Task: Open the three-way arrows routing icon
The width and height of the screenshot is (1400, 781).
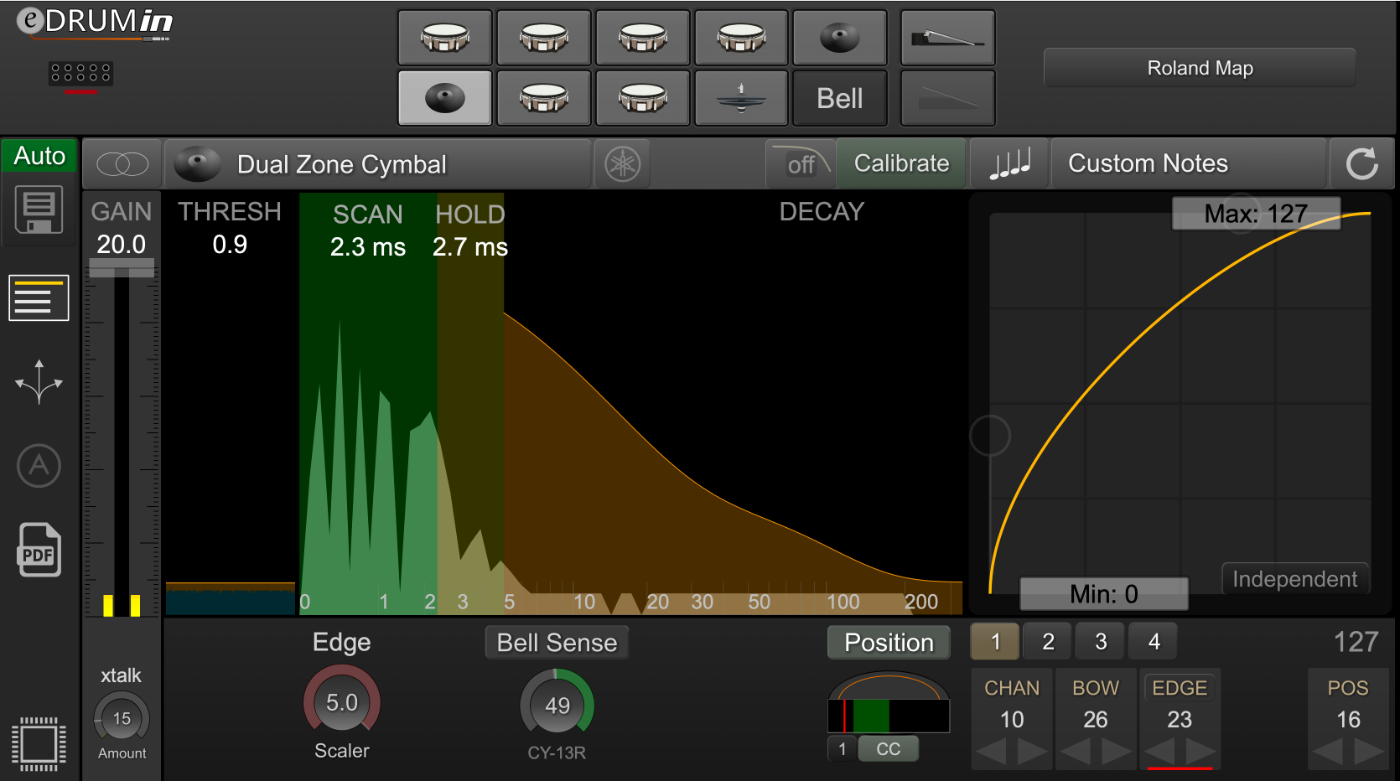Action: click(39, 383)
